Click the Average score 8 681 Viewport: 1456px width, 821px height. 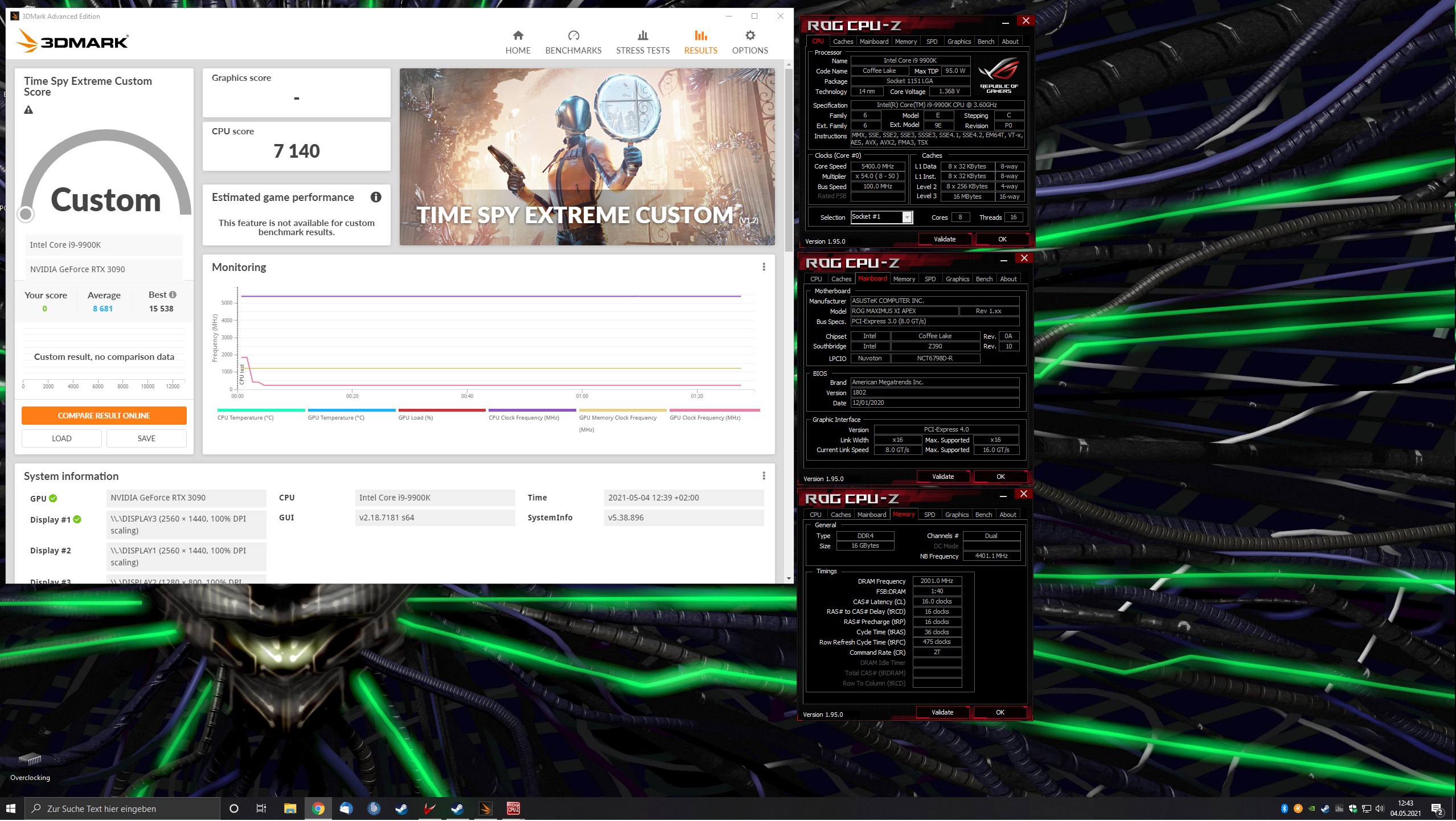[102, 309]
